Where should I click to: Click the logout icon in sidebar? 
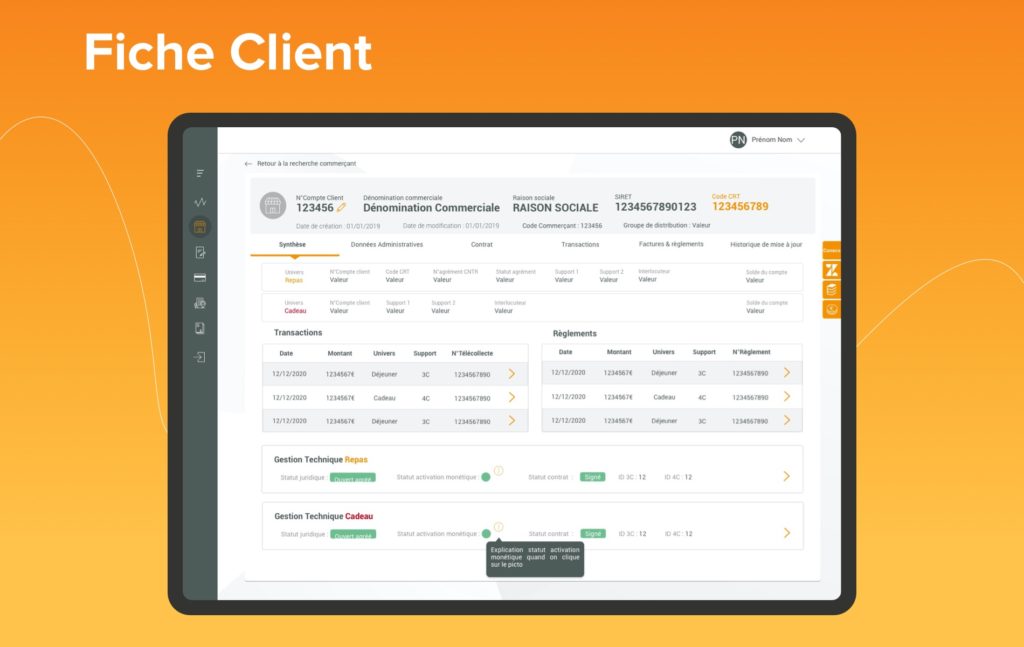(x=200, y=357)
